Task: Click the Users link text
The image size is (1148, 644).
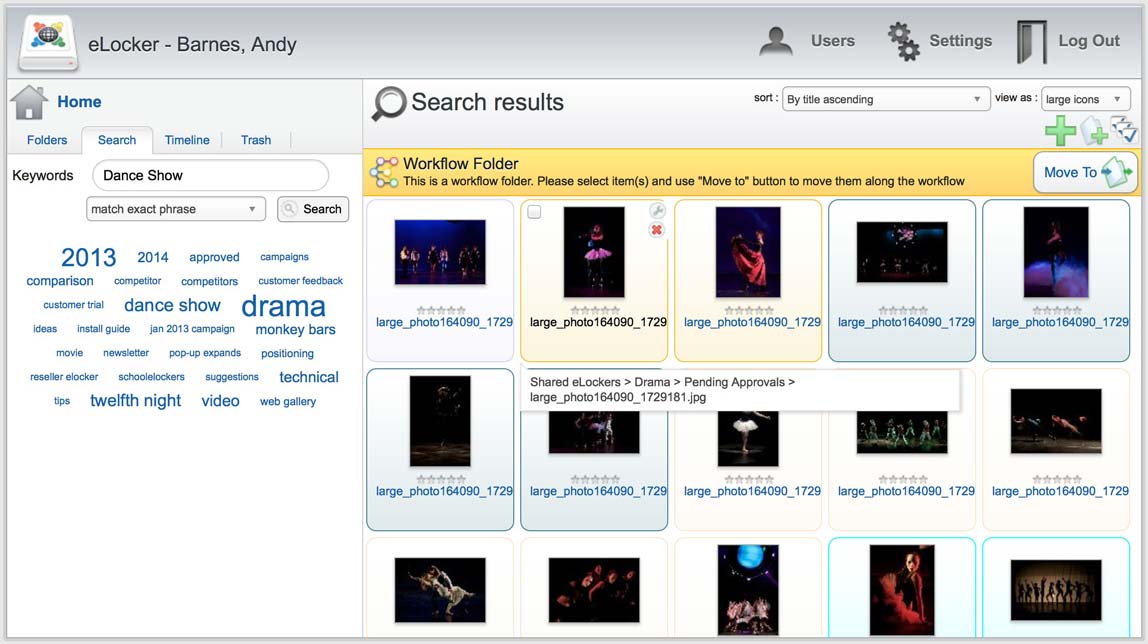Action: coord(832,41)
